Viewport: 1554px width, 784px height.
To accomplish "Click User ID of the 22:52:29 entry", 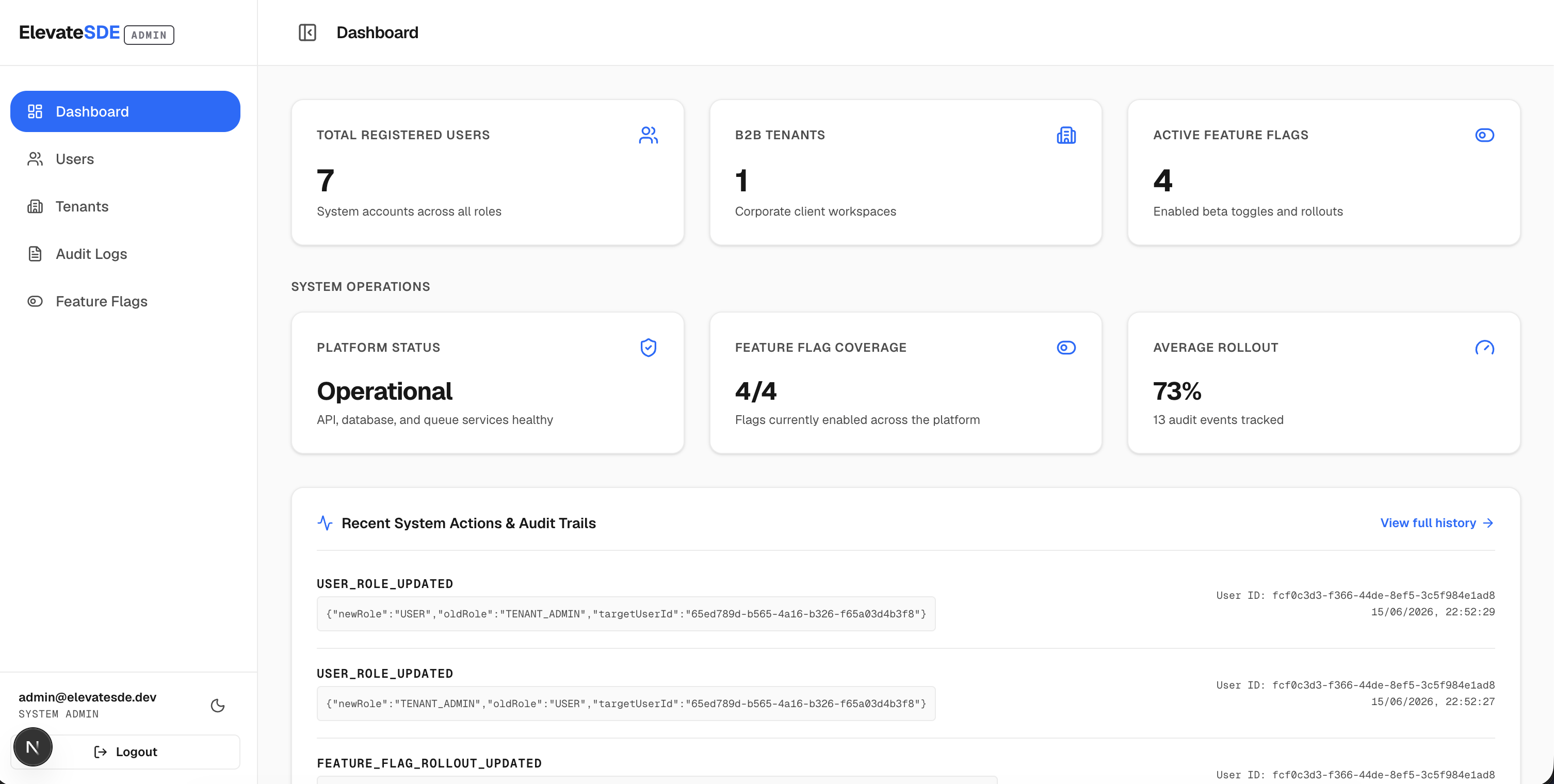I will click(x=1355, y=596).
